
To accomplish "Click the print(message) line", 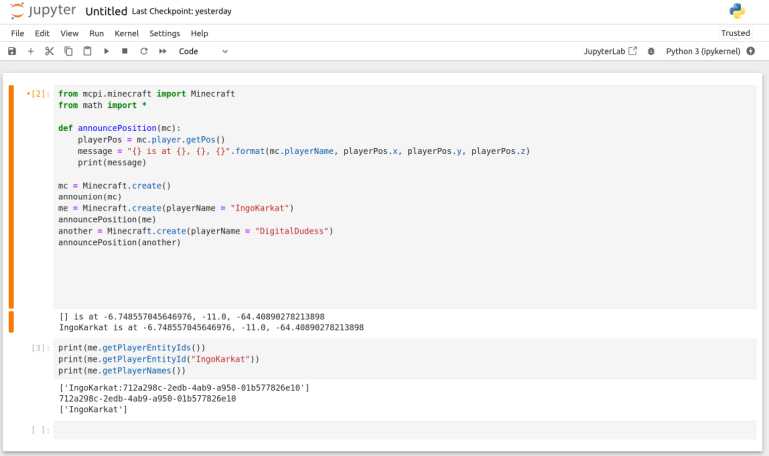I will tap(112, 162).
